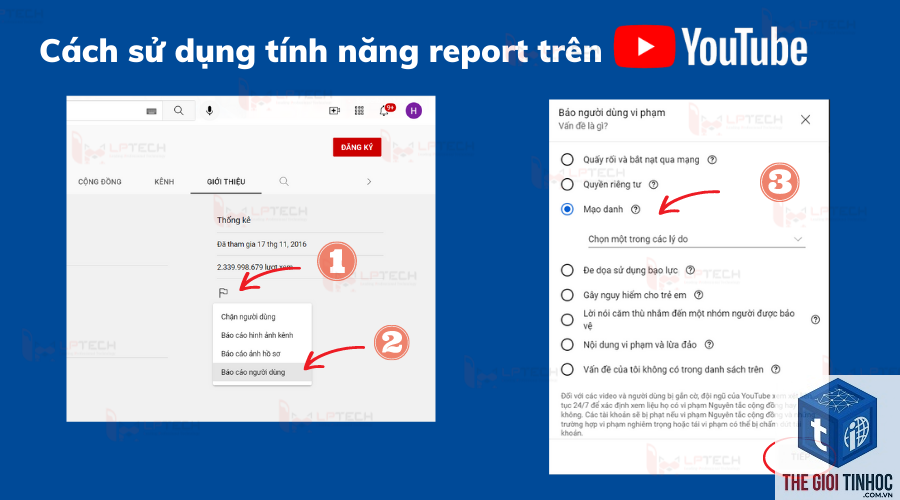Click the Vấn đề là gì? subtitle
This screenshot has width=900, height=500.
pos(583,126)
